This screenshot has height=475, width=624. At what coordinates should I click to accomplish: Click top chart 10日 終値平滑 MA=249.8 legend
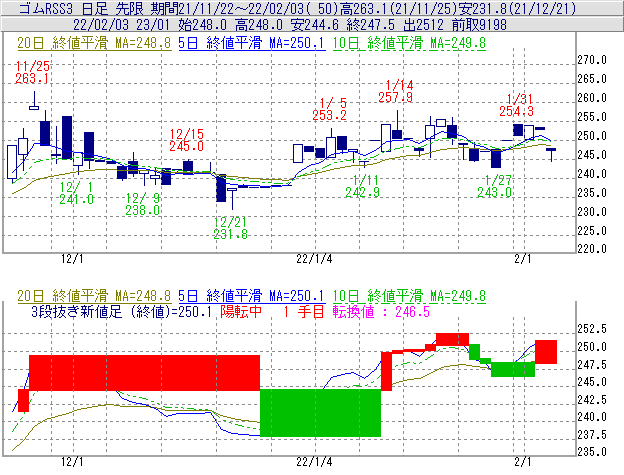coord(409,43)
